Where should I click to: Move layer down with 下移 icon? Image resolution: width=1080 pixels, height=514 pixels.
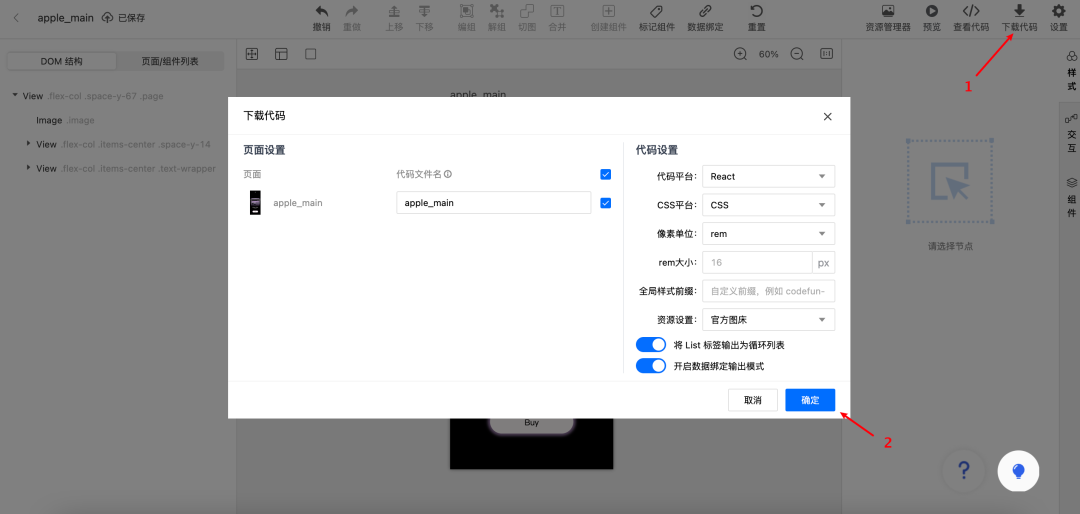point(425,11)
